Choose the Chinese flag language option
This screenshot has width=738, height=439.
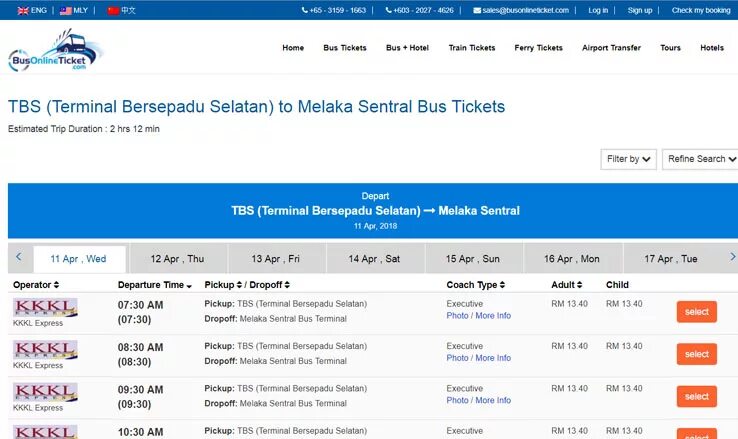pos(121,10)
